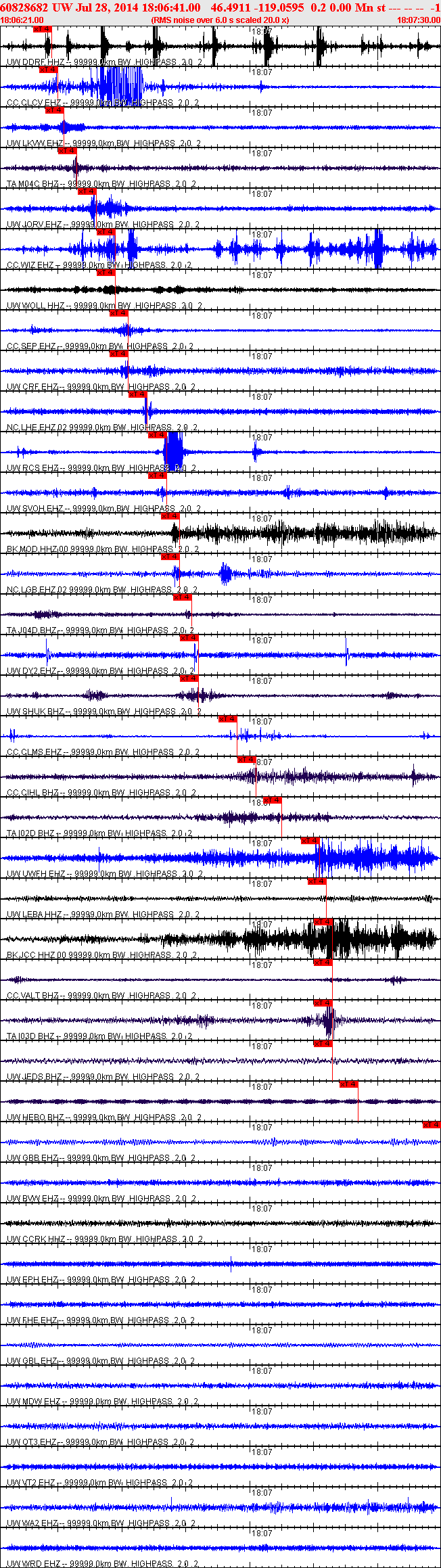The image size is (441, 1568).
Task: Click the UW VT2 EHZ station label
Action: click(32, 1483)
